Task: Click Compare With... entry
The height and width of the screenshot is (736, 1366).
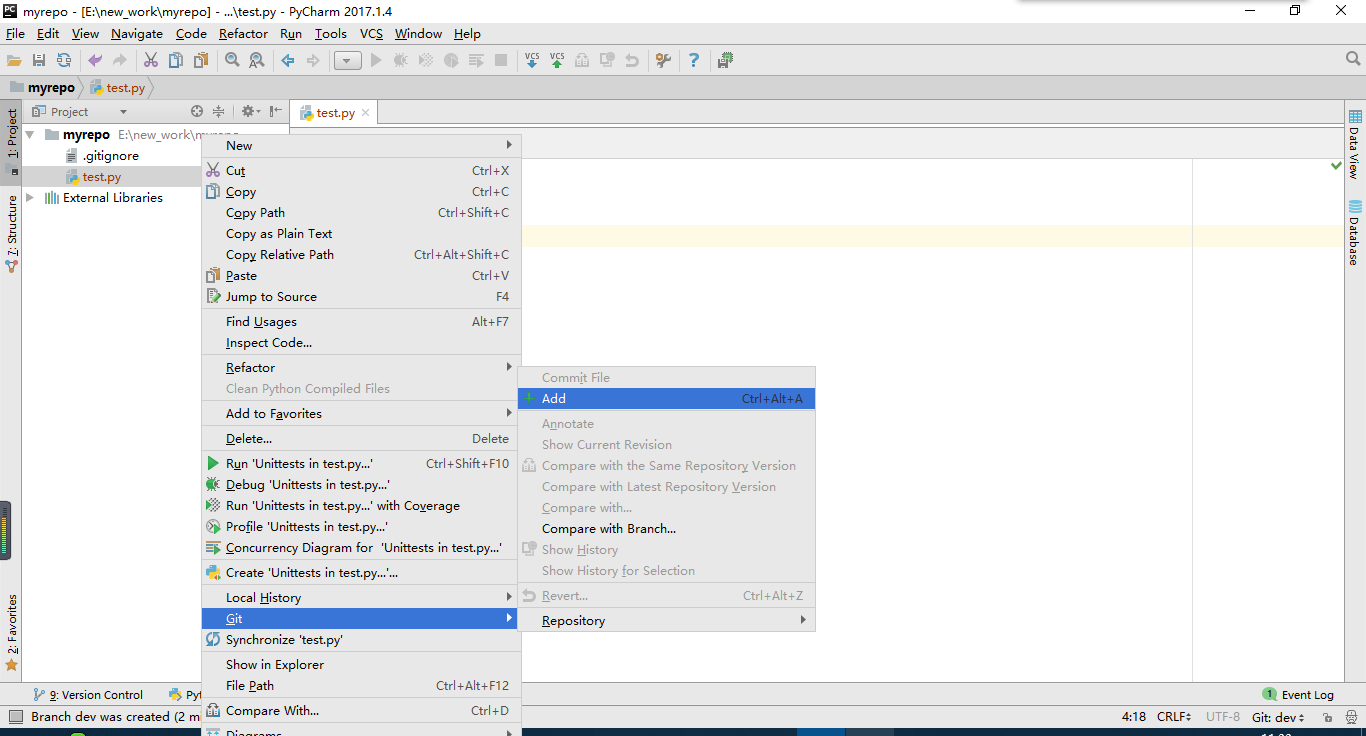Action: tap(361, 710)
